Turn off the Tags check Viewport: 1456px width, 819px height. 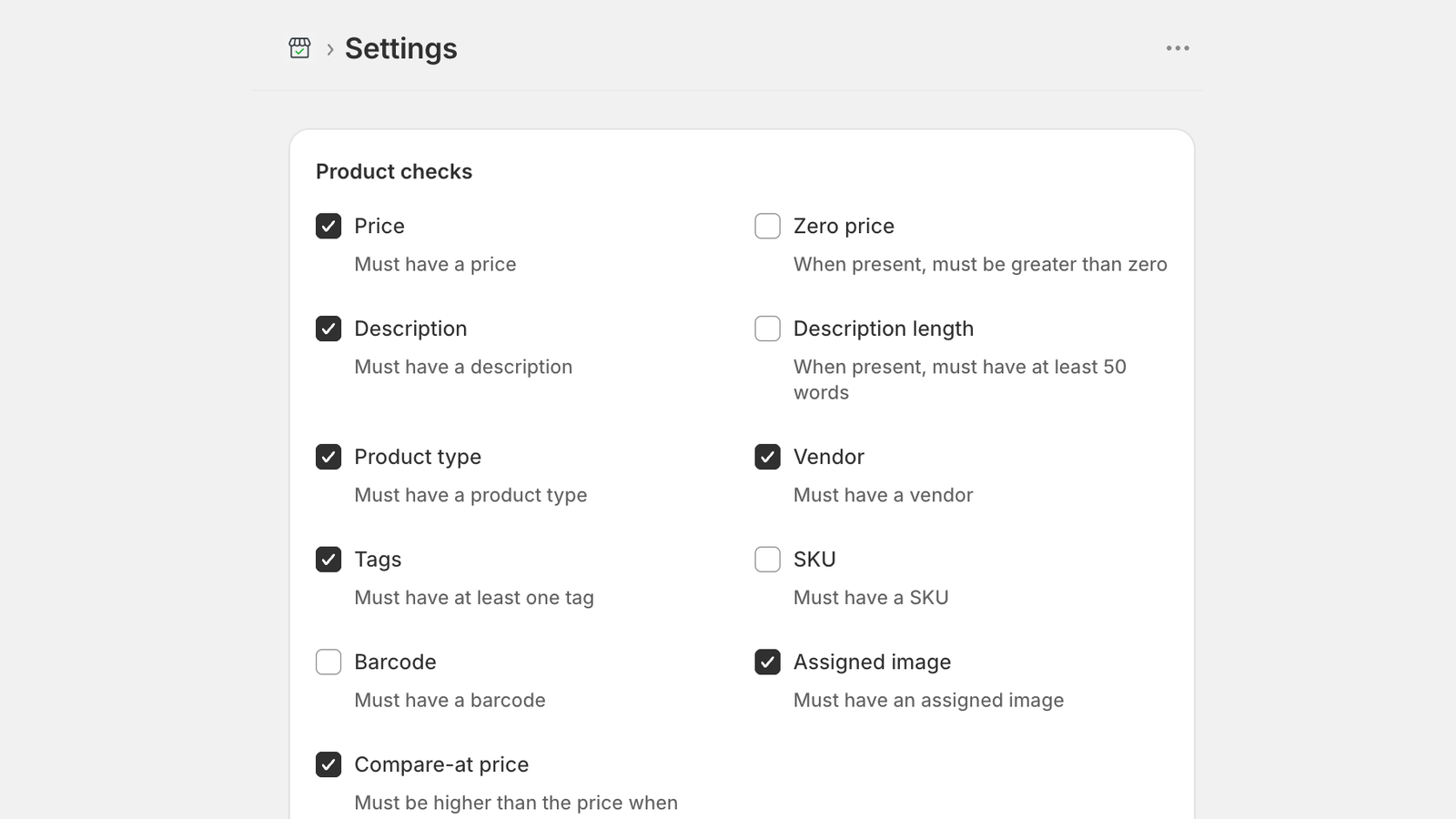pyautogui.click(x=329, y=560)
